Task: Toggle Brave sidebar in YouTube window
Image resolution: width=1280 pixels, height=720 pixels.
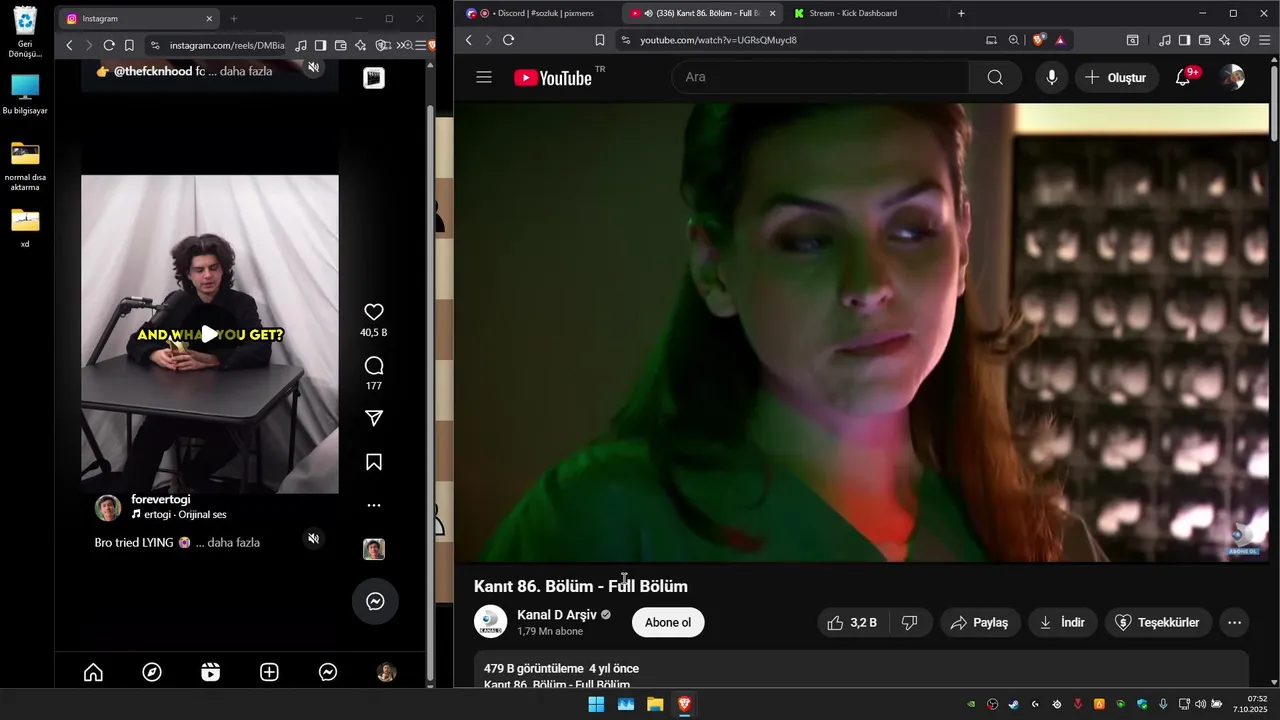Action: tap(1184, 40)
